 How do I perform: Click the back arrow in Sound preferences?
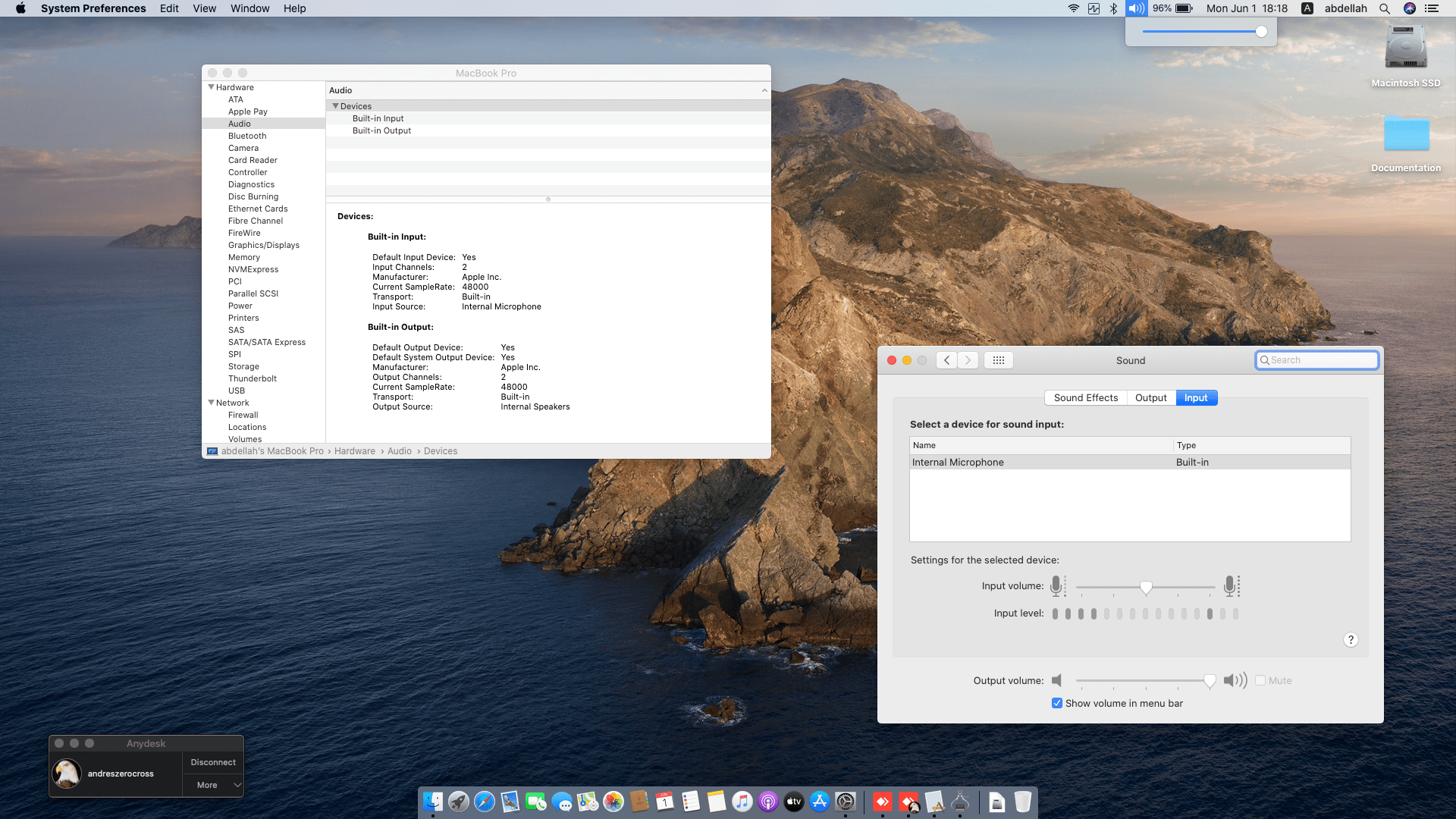(x=946, y=360)
